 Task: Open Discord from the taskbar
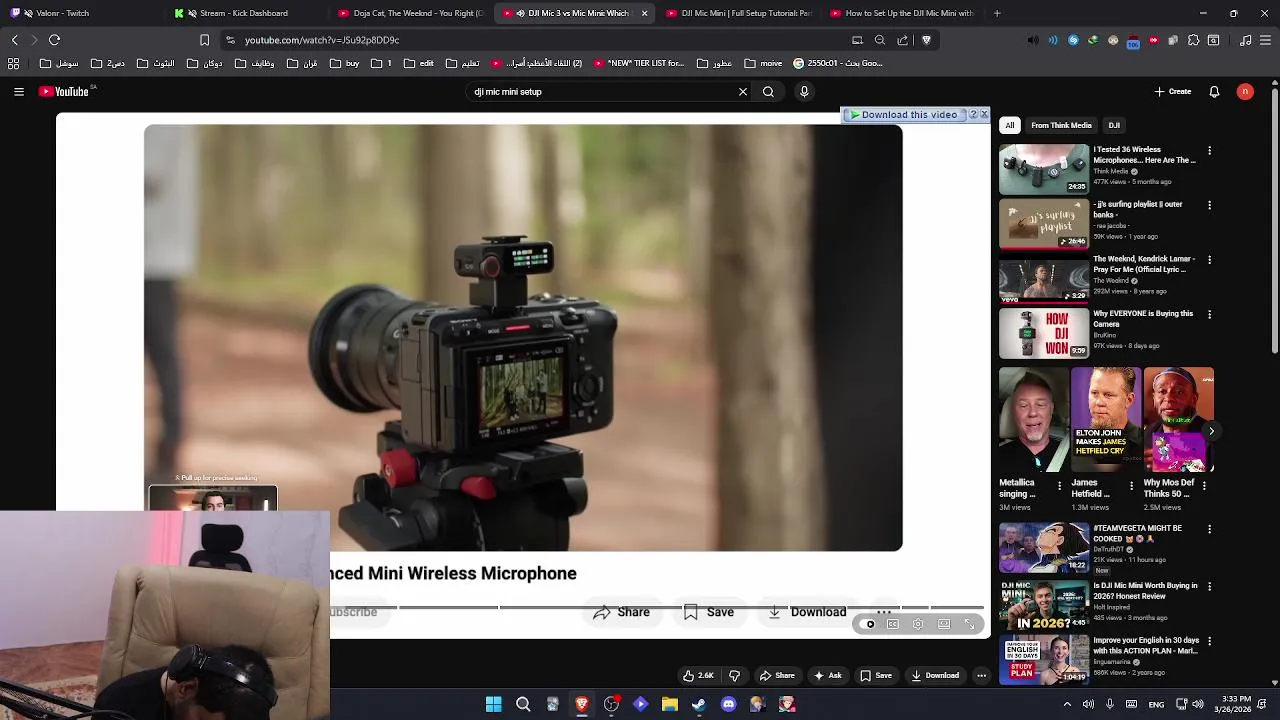coord(728,704)
